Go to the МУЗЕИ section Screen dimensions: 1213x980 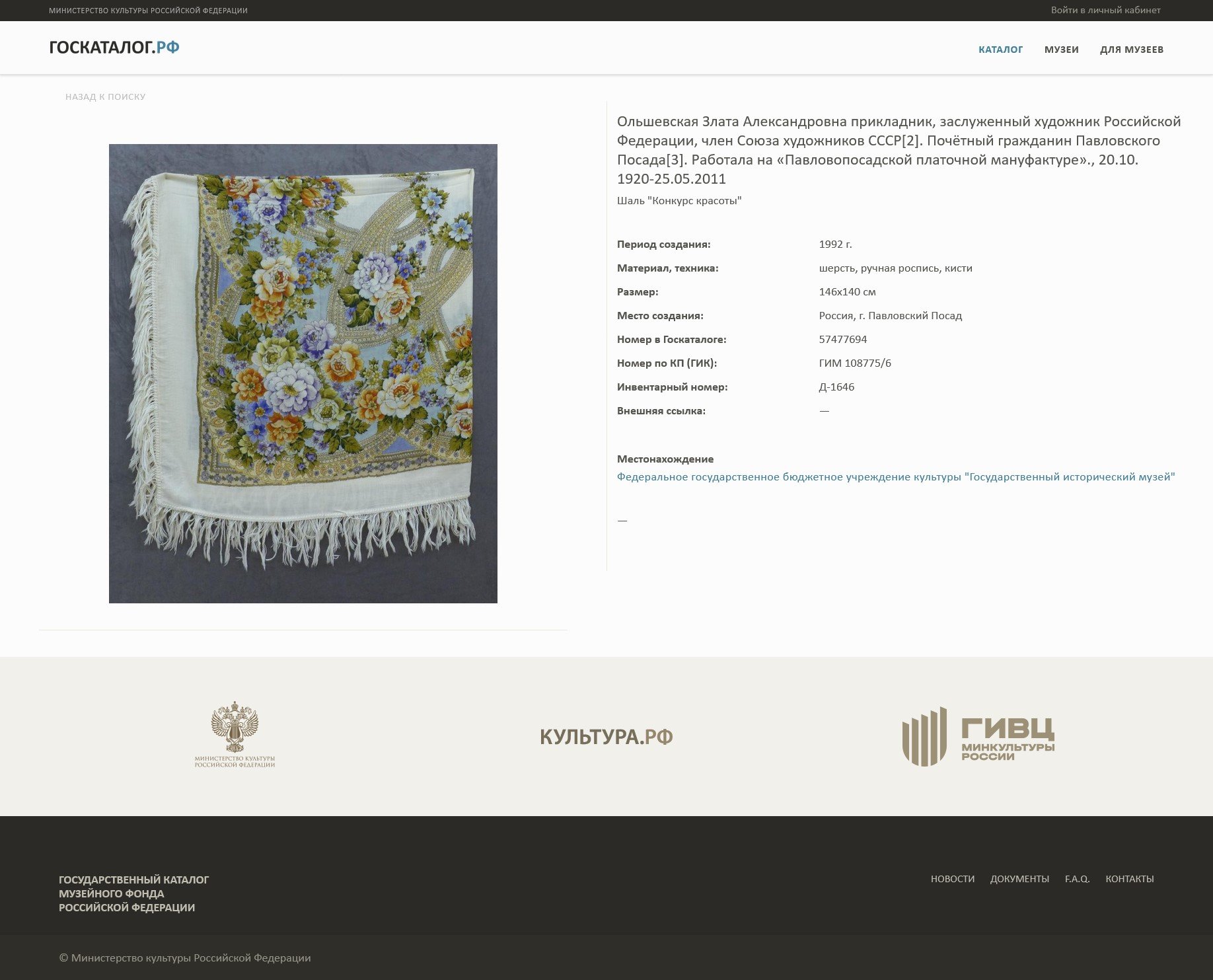pyautogui.click(x=1061, y=50)
